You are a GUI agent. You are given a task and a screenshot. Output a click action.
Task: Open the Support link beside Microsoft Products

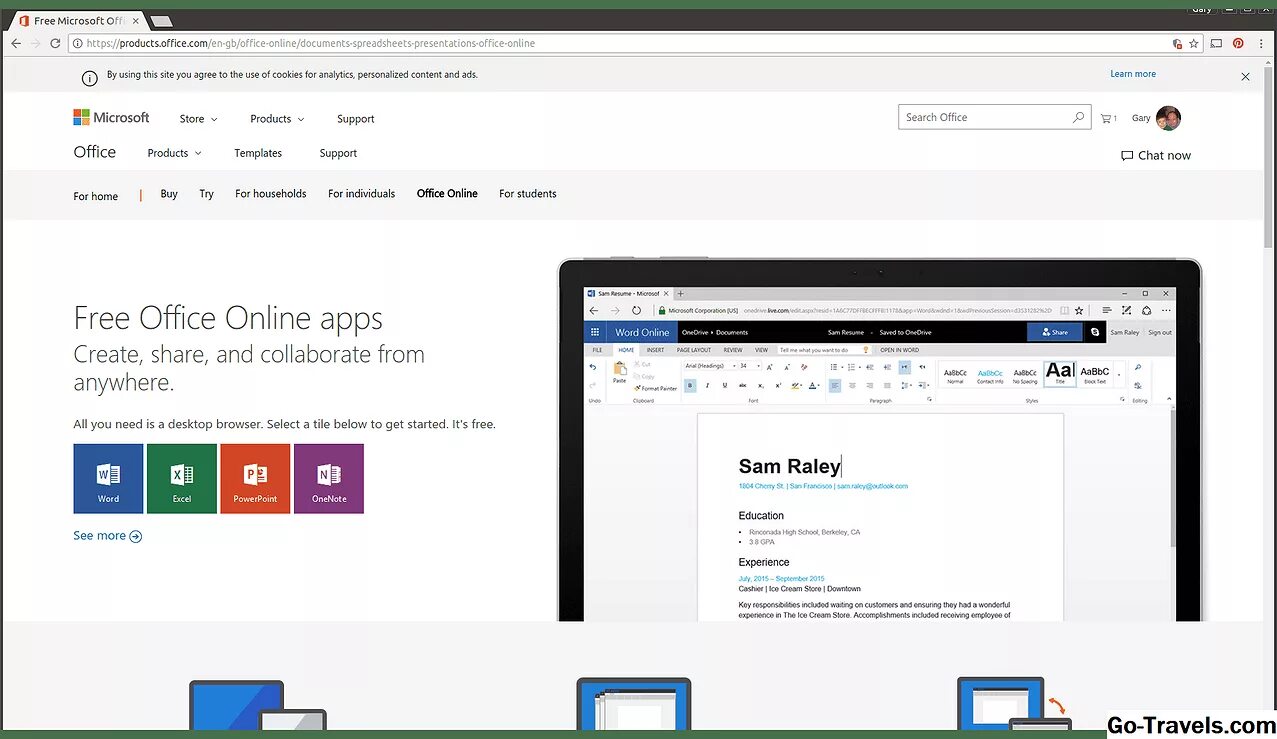[x=356, y=119]
